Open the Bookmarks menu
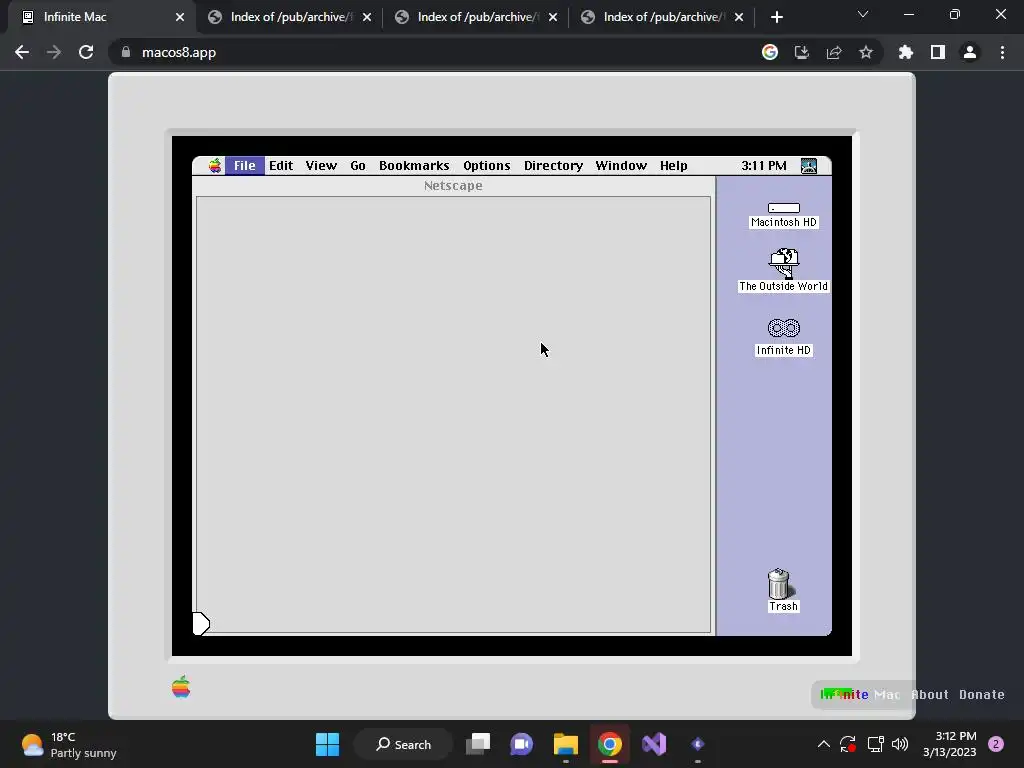This screenshot has width=1024, height=768. tap(414, 166)
